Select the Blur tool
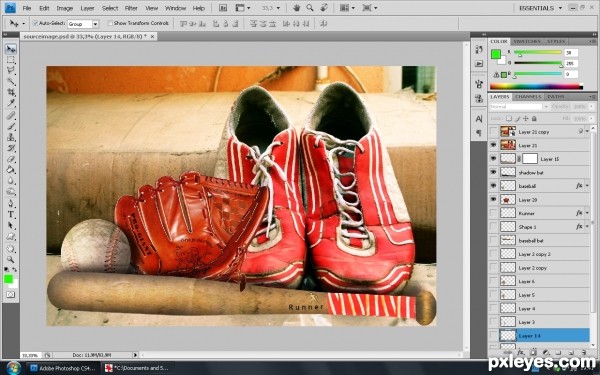This screenshot has height=375, width=600. (11, 181)
